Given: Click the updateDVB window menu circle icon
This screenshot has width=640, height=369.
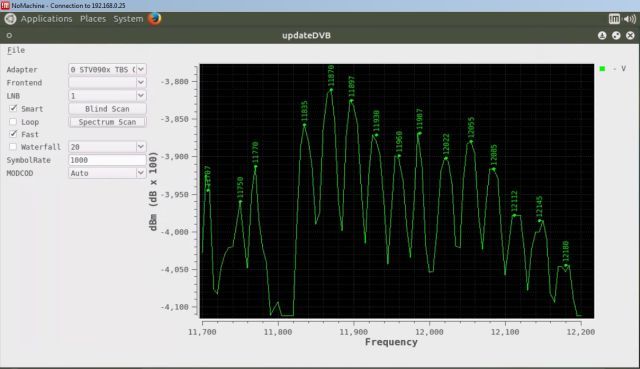Looking at the screenshot, I should (9, 36).
